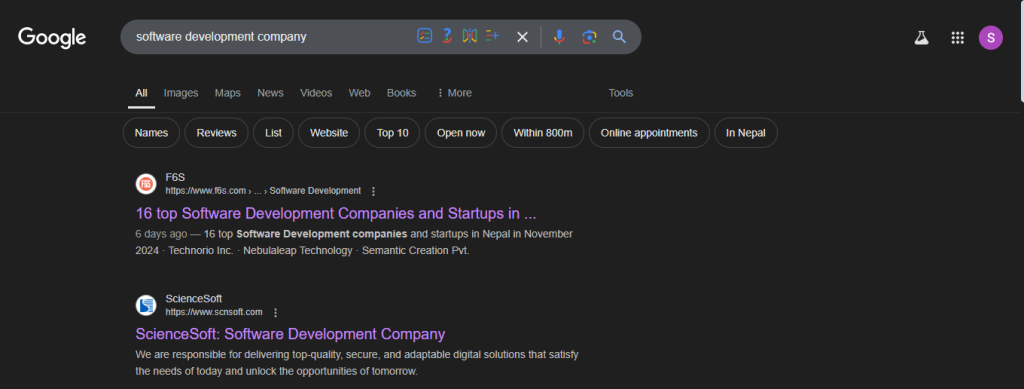The height and width of the screenshot is (389, 1024).
Task: Apply the Names filter chip
Action: [x=152, y=133]
